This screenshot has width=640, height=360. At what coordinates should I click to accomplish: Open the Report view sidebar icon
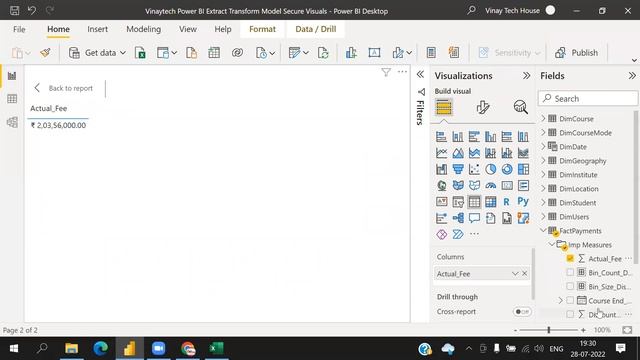coord(12,76)
